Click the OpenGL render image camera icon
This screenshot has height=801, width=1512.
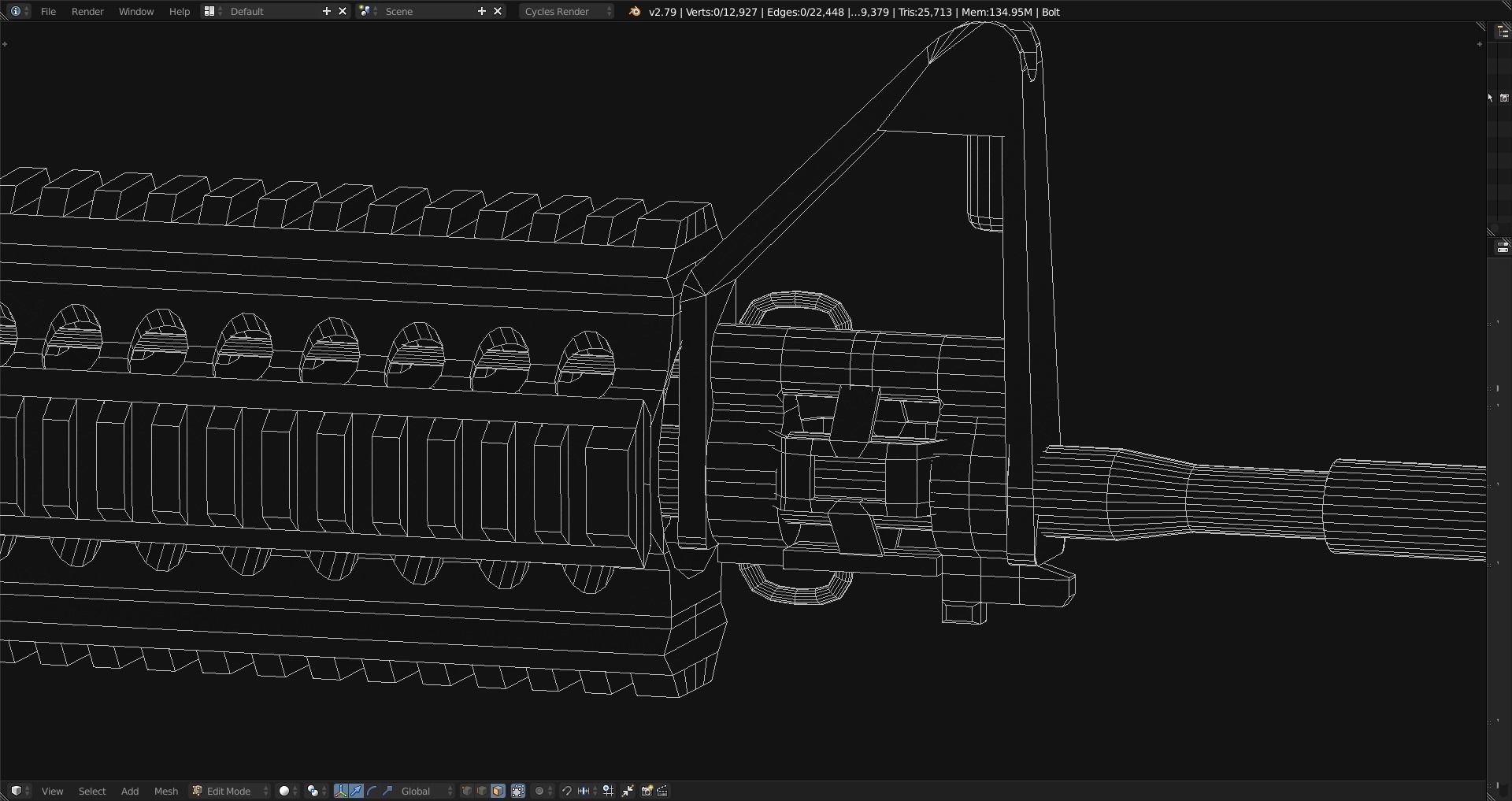[x=647, y=791]
